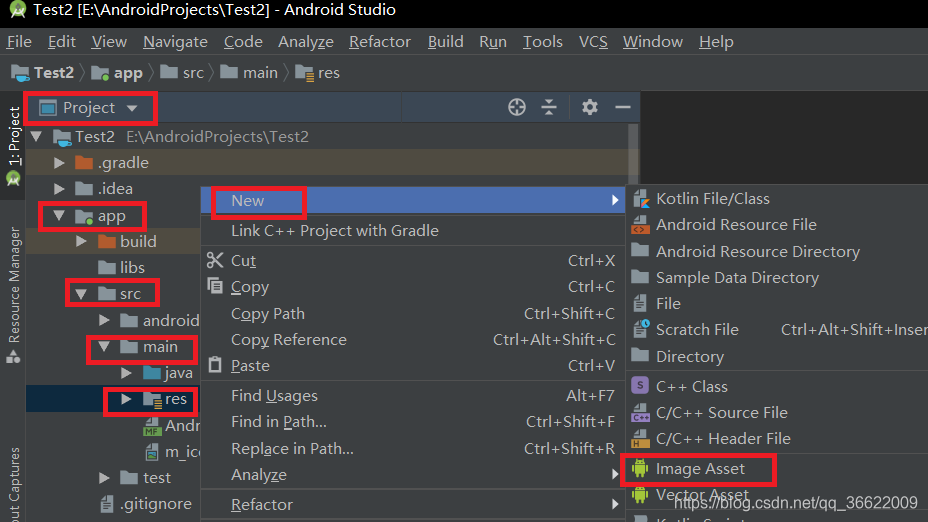Click the Test2 module icon in breadcrumb

coord(20,73)
